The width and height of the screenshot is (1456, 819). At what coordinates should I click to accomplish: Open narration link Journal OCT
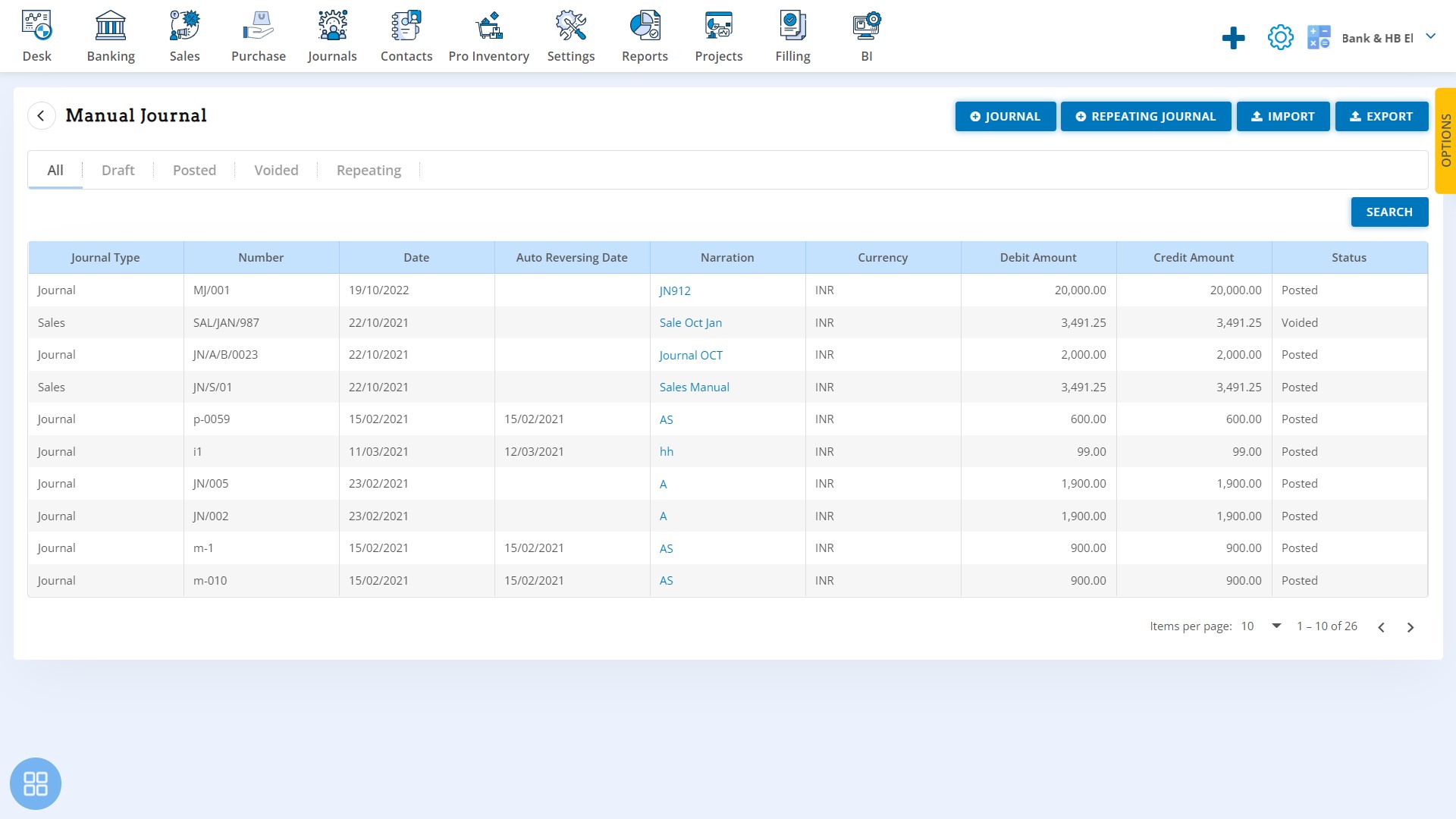tap(690, 354)
